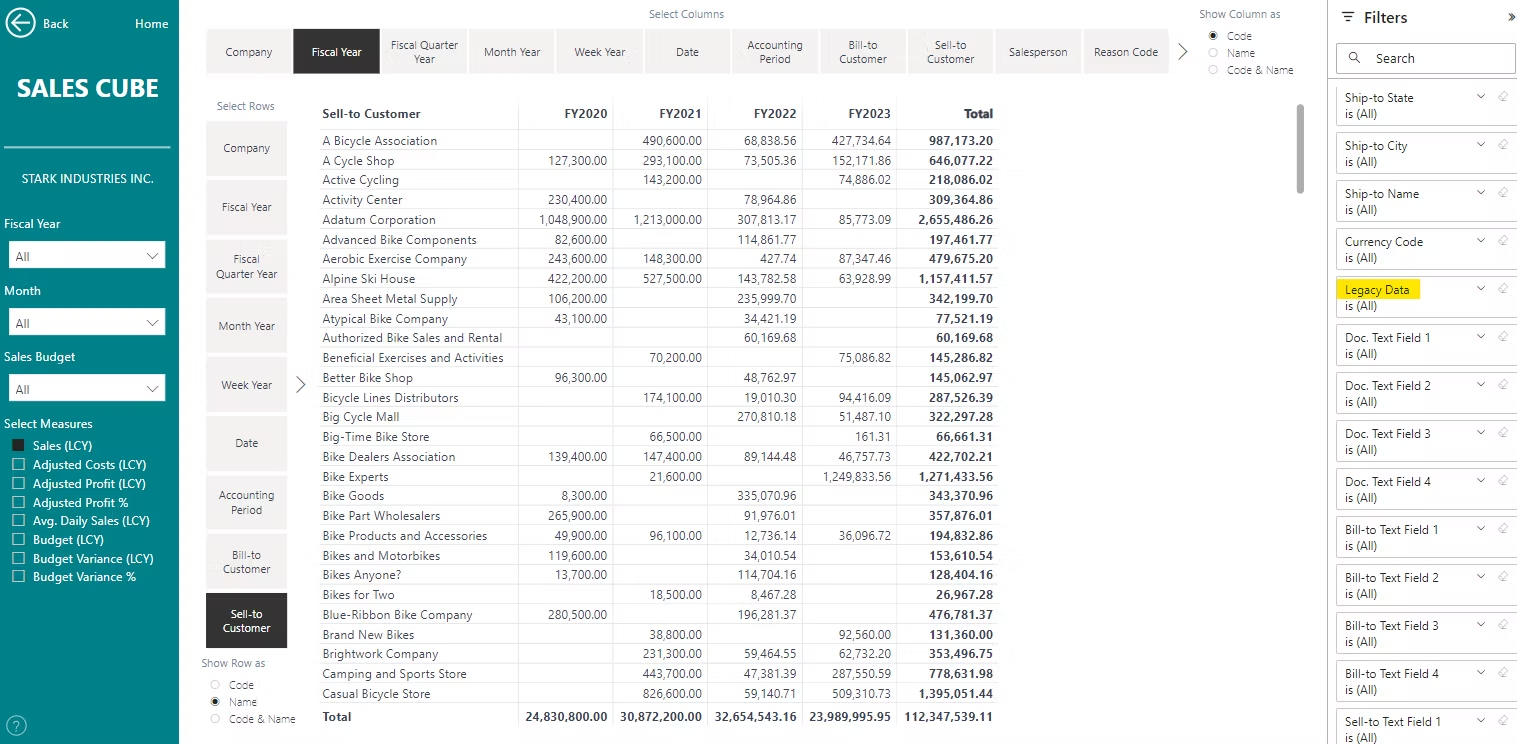Select Bill-to Customer as row
This screenshot has width=1517, height=744.
[246, 562]
